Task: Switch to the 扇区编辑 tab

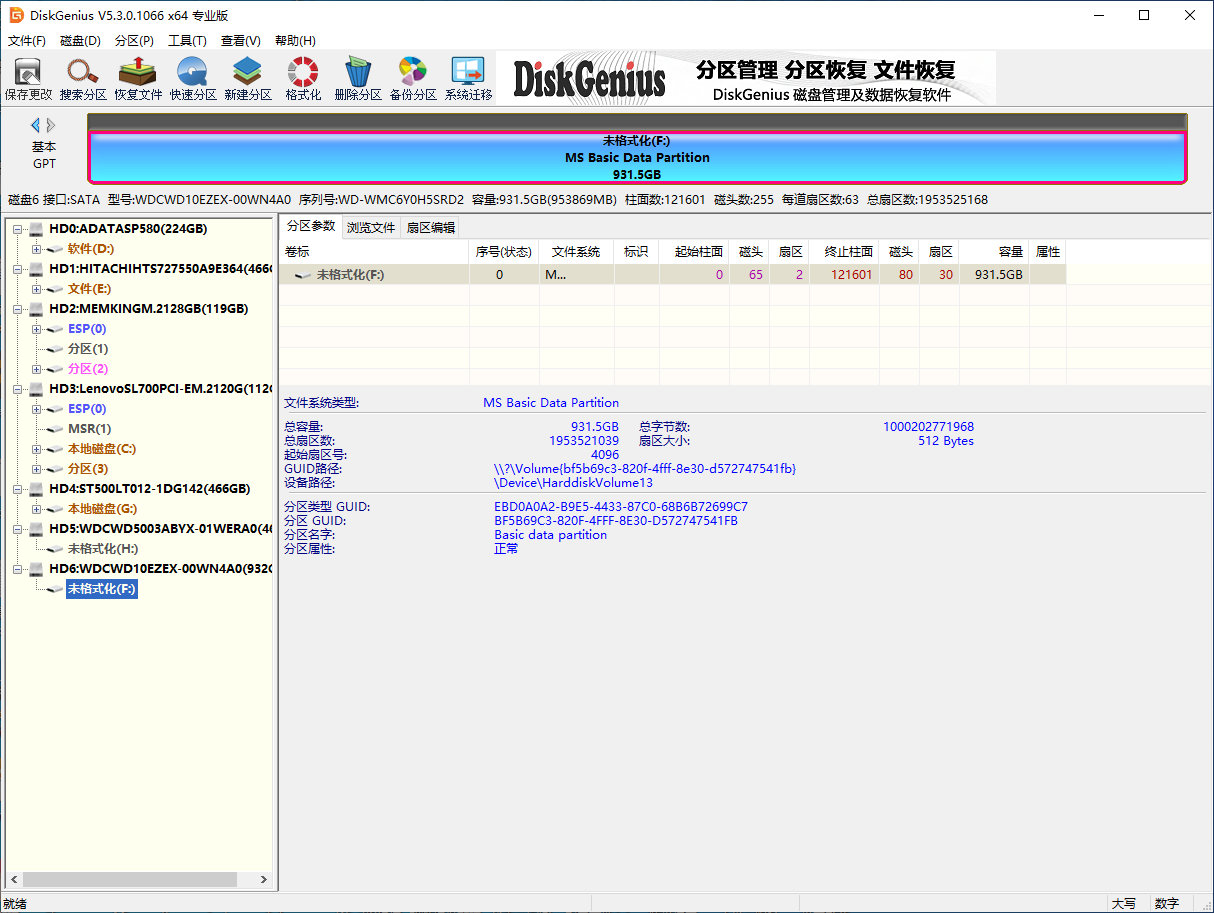Action: (x=431, y=227)
